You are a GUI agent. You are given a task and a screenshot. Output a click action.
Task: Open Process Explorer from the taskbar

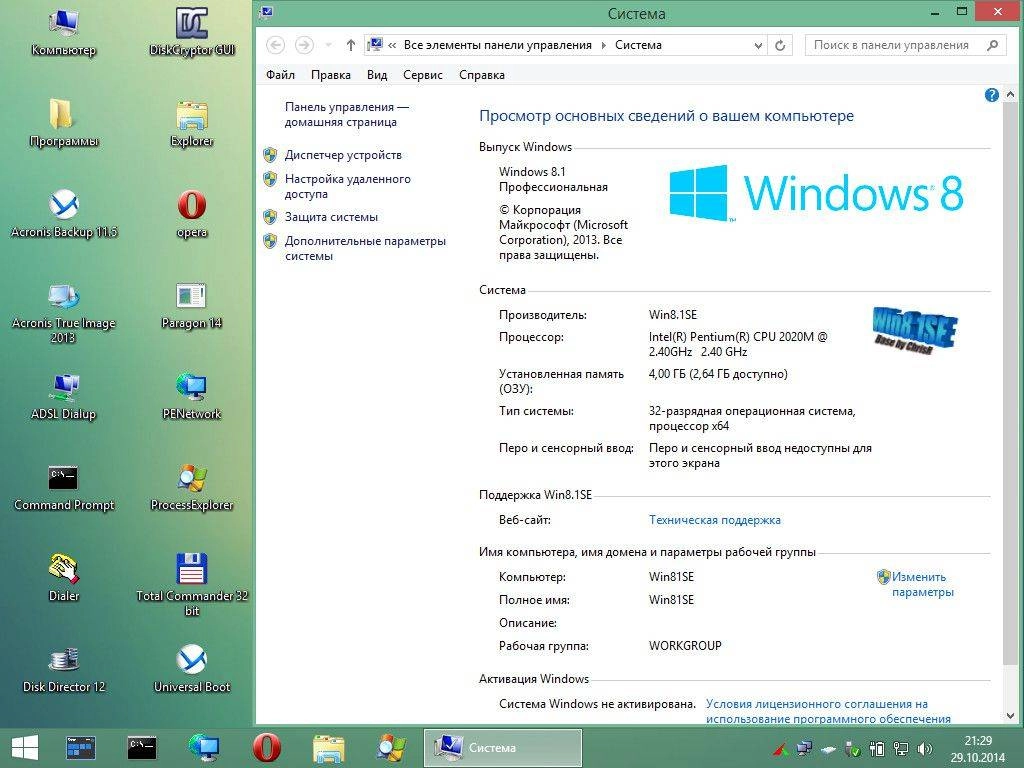coord(391,748)
